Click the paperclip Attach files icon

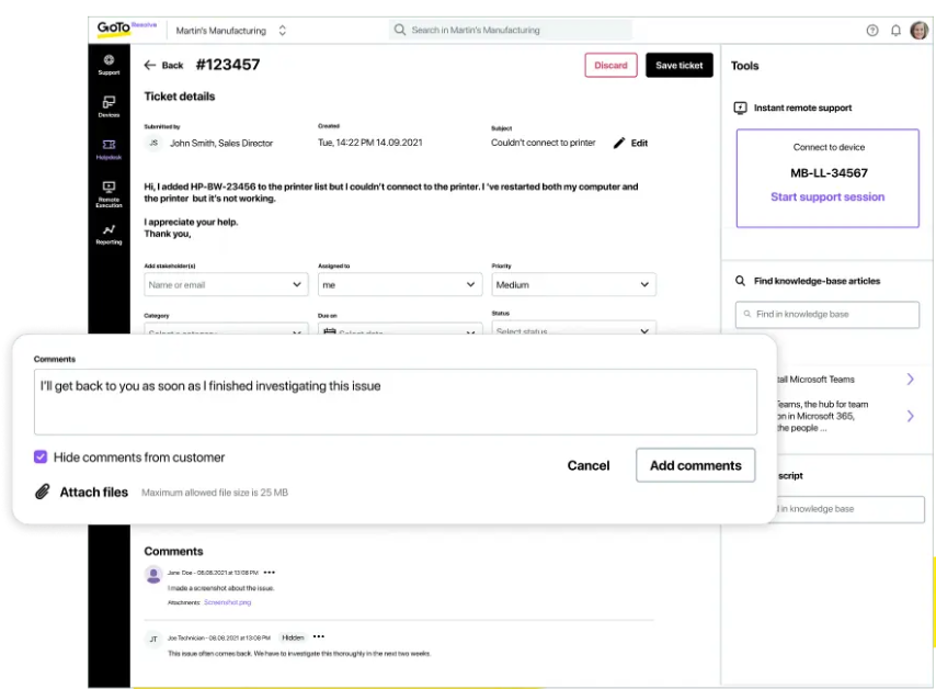click(42, 492)
